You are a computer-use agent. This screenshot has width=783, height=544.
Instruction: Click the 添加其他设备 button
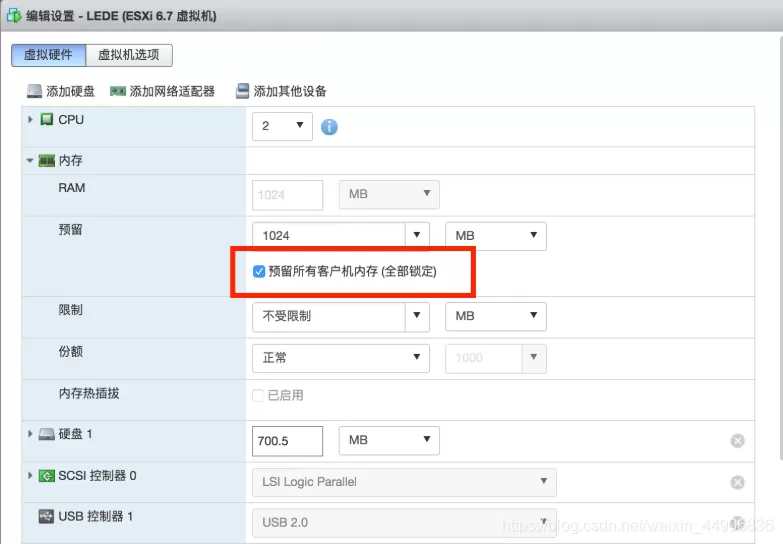(281, 91)
